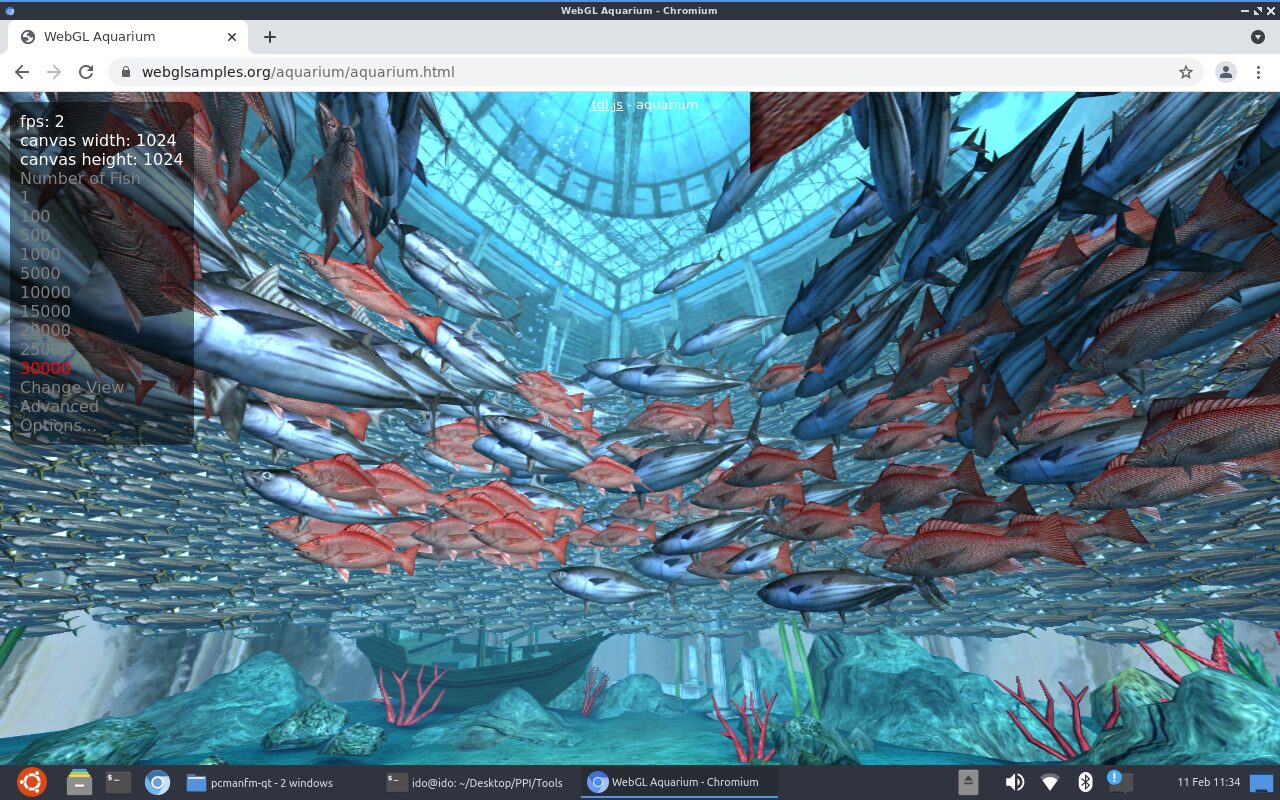Click the browser forward arrow

[x=54, y=72]
